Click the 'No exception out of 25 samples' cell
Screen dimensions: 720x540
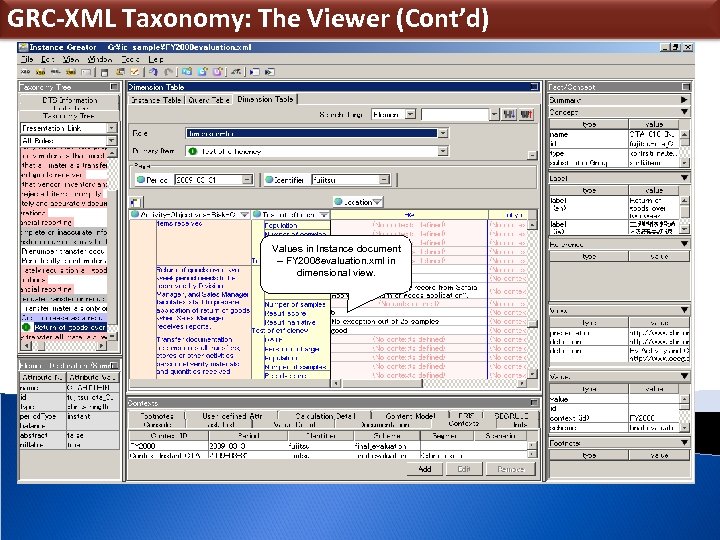[x=409, y=321]
